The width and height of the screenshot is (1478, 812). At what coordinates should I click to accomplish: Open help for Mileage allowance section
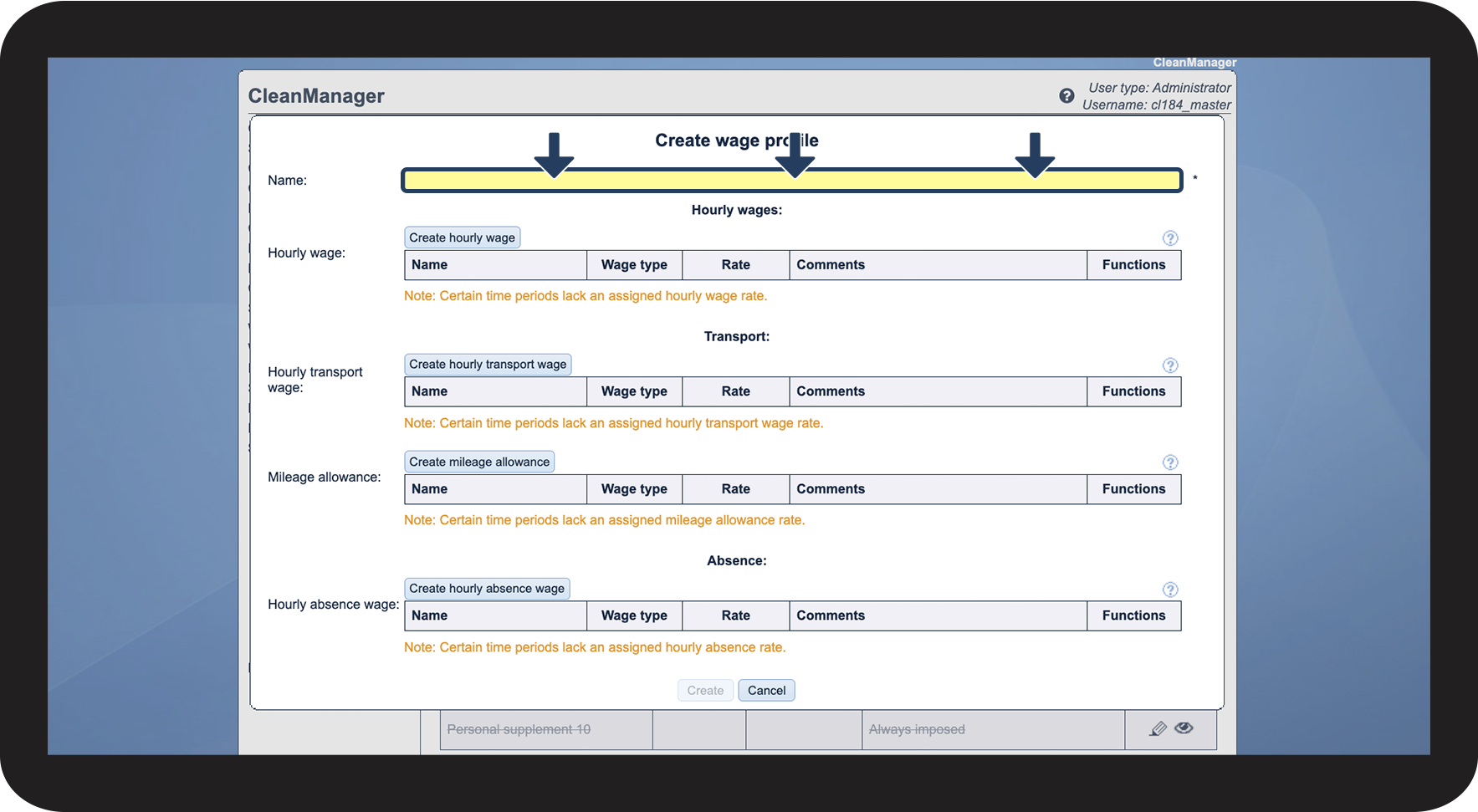(x=1170, y=462)
